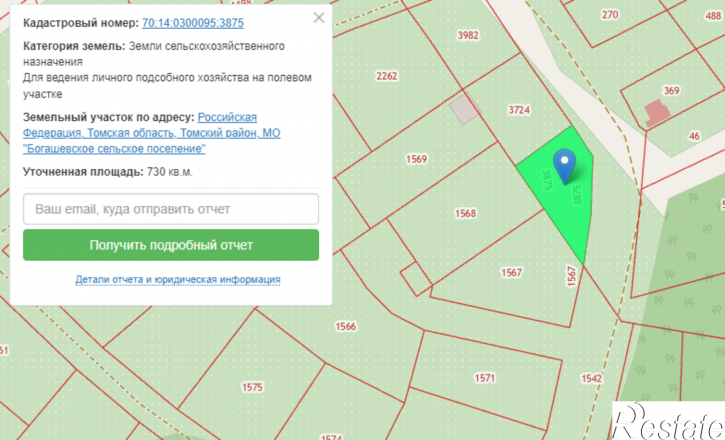Click the red building in parcel 369
The width and height of the screenshot is (725, 440).
pos(657,113)
